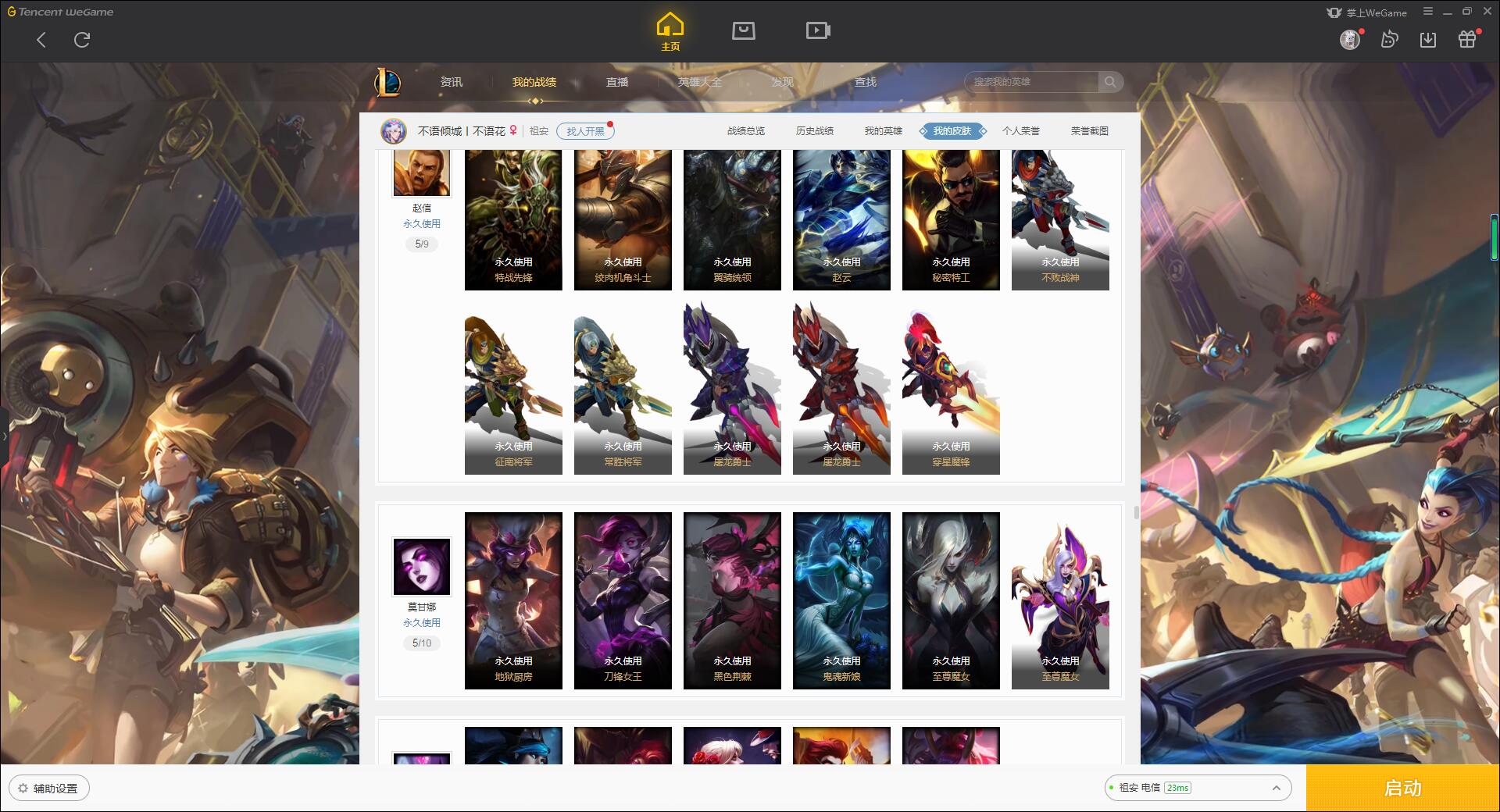Open the friends chat icon
This screenshot has width=1500, height=812.
click(1389, 39)
